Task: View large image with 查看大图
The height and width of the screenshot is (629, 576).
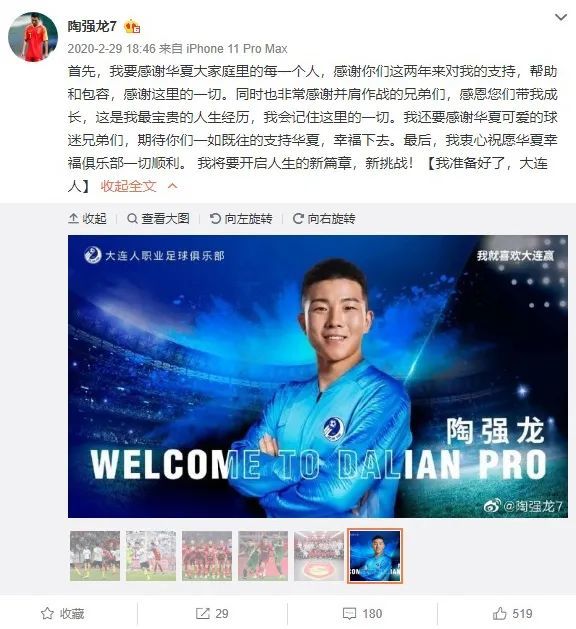Action: [x=158, y=219]
